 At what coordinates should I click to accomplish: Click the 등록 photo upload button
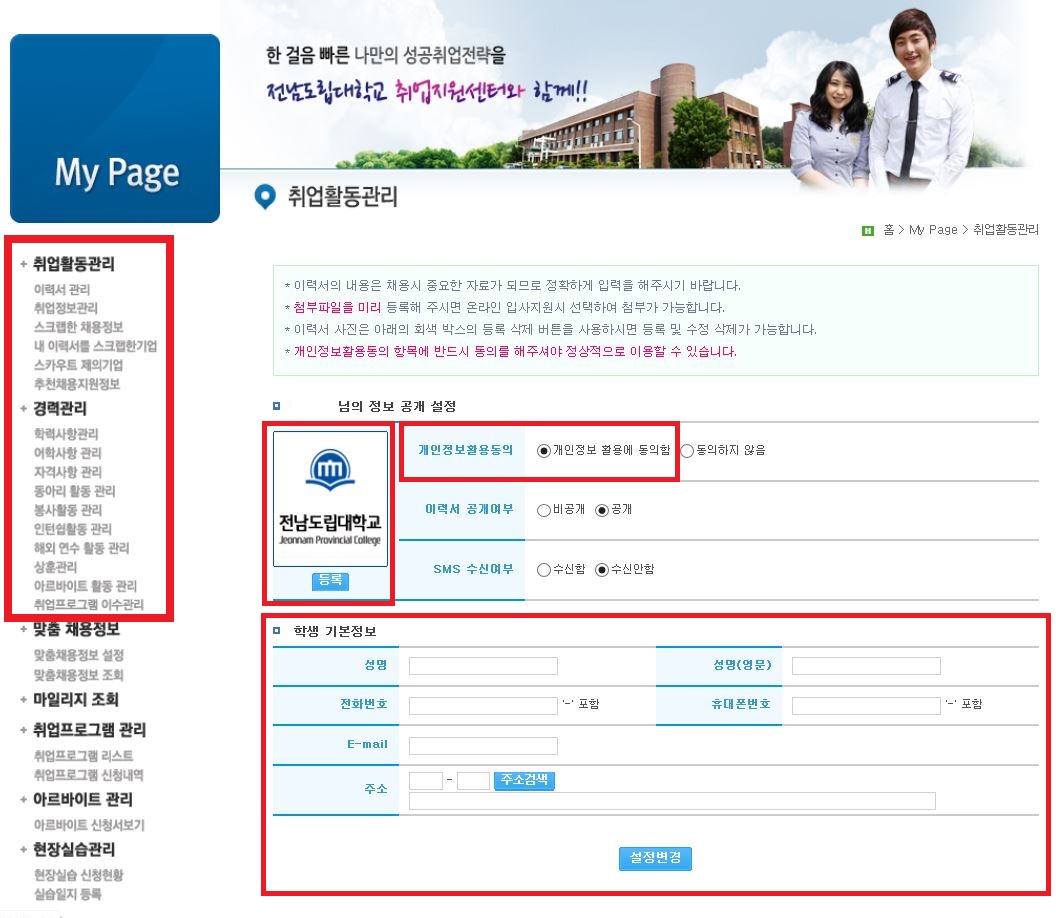point(330,581)
